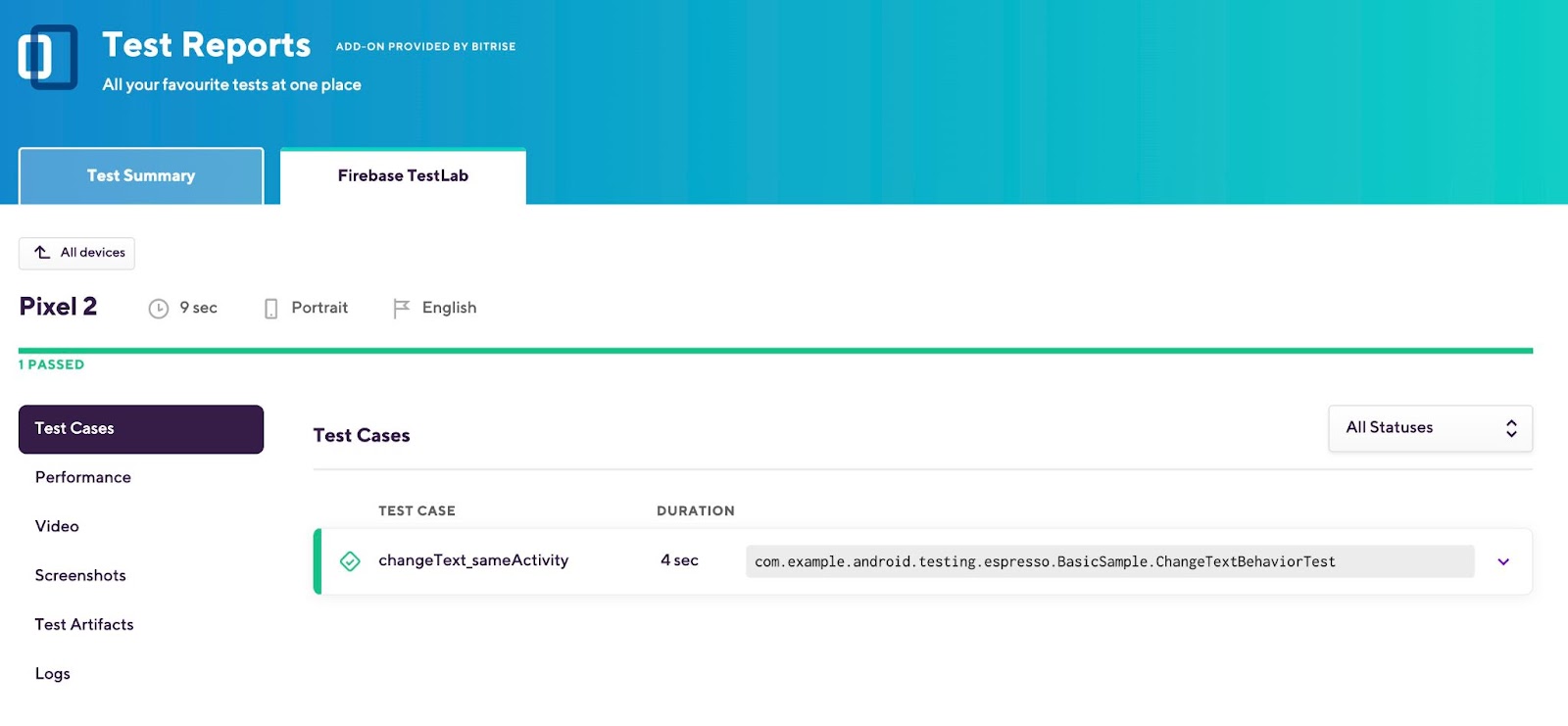
Task: Click the up arrow icon in All devices
Action: (x=42, y=253)
